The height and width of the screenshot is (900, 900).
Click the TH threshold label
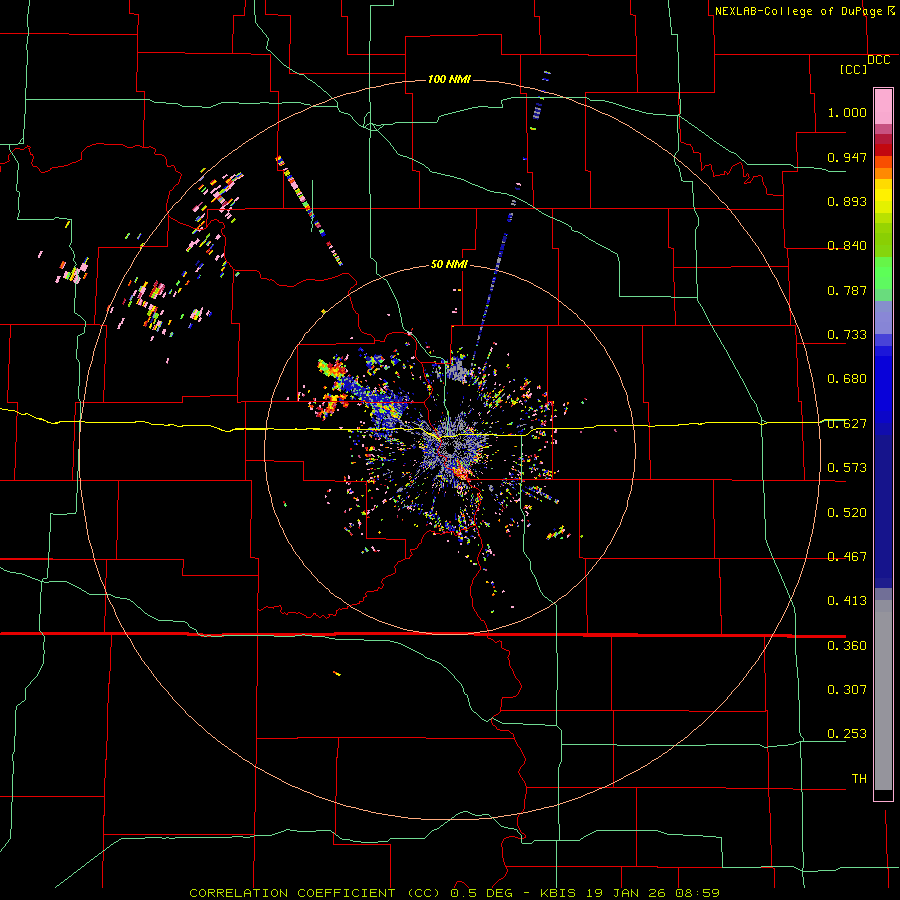pos(859,779)
